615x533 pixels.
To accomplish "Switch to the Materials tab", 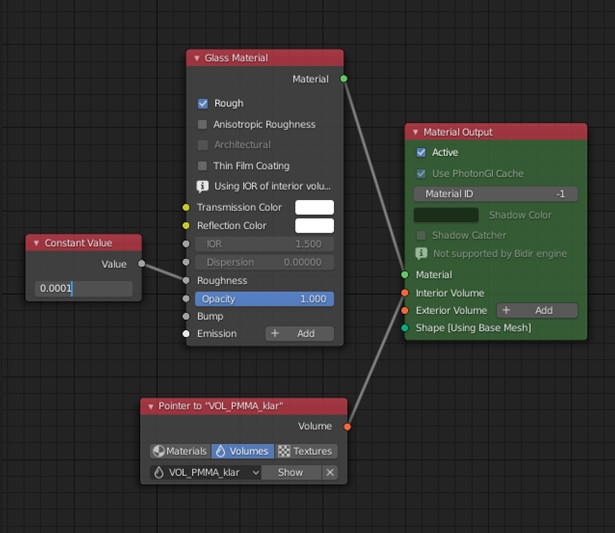I will (180, 451).
